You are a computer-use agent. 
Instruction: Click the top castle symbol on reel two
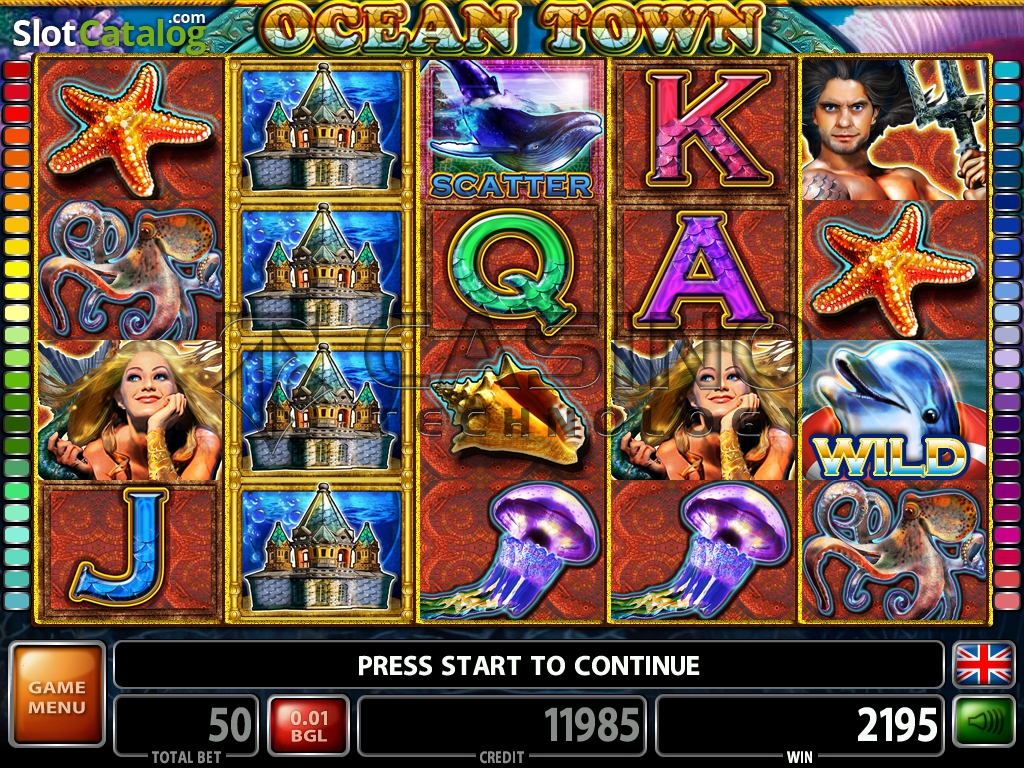pos(320,128)
